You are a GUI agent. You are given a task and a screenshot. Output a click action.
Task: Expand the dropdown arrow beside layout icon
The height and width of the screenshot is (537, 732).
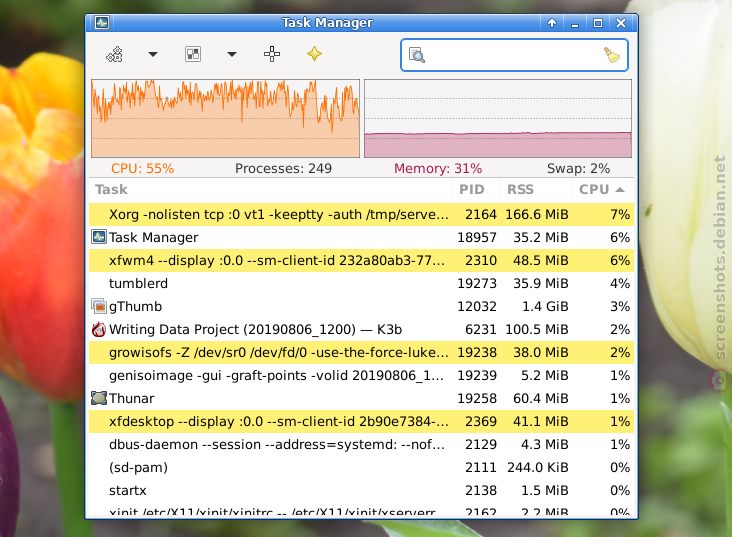232,54
